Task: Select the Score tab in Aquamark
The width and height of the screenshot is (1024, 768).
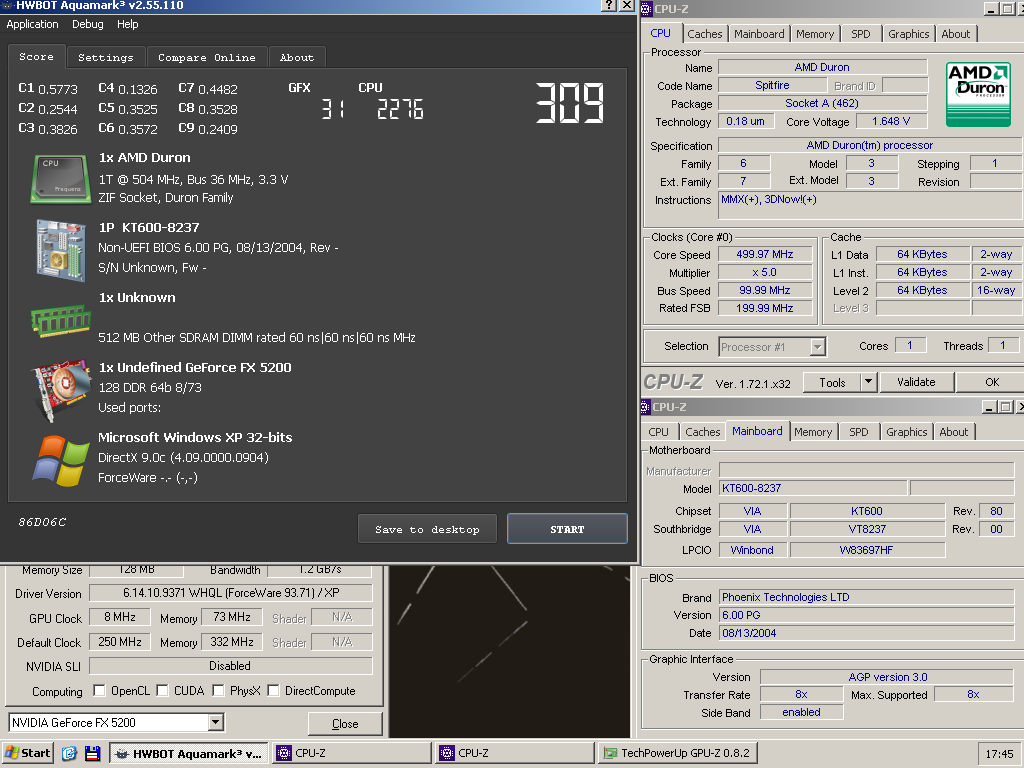Action: (x=37, y=57)
